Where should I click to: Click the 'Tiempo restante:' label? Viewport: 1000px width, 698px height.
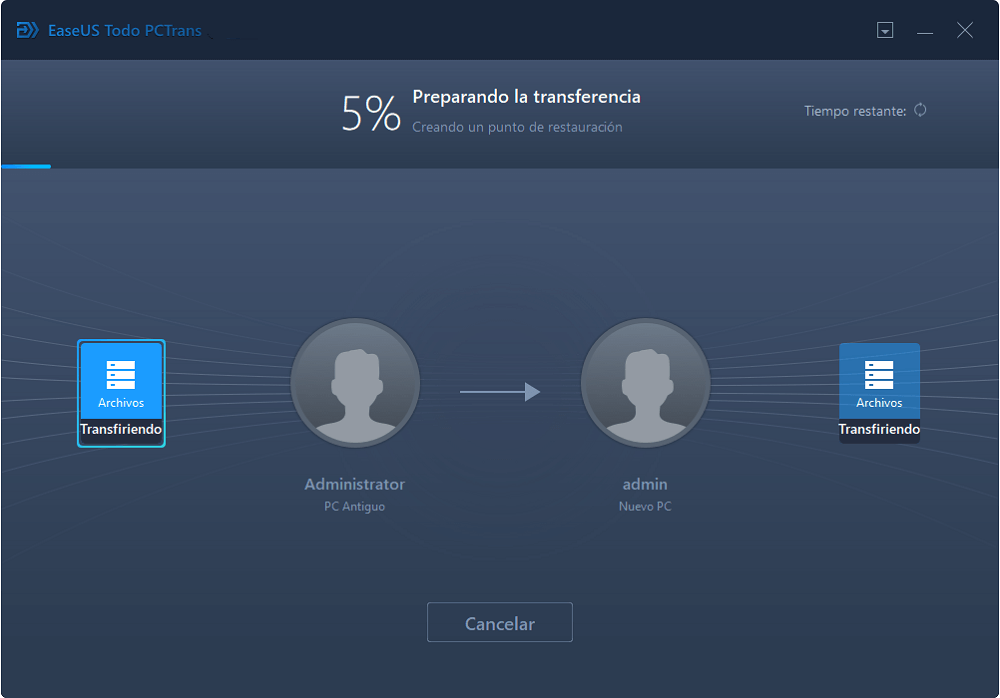tap(855, 111)
